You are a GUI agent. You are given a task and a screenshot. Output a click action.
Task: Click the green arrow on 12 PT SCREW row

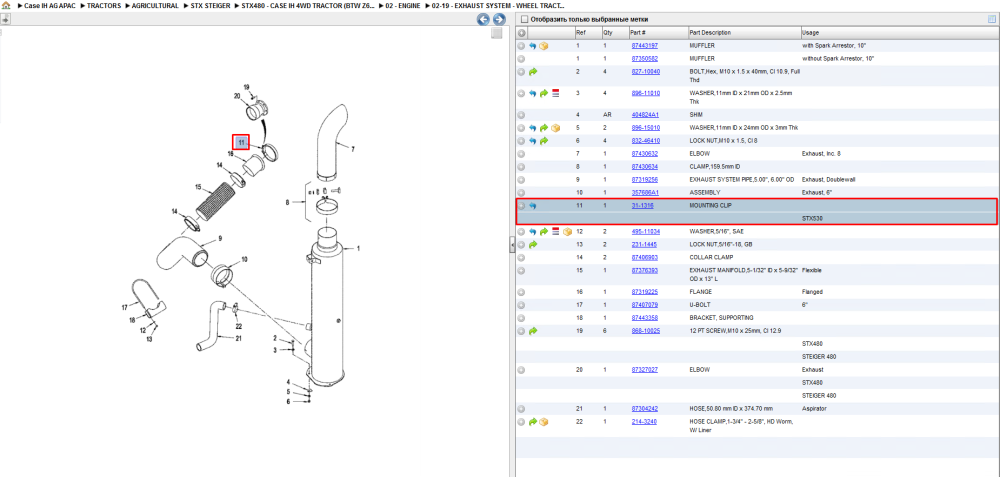pos(533,331)
